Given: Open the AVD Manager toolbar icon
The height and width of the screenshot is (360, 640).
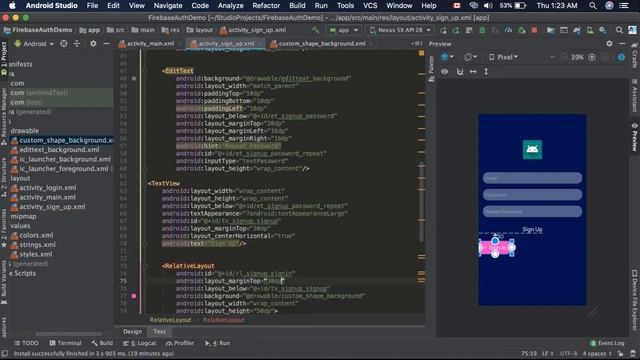Looking at the screenshot, I should (590, 30).
